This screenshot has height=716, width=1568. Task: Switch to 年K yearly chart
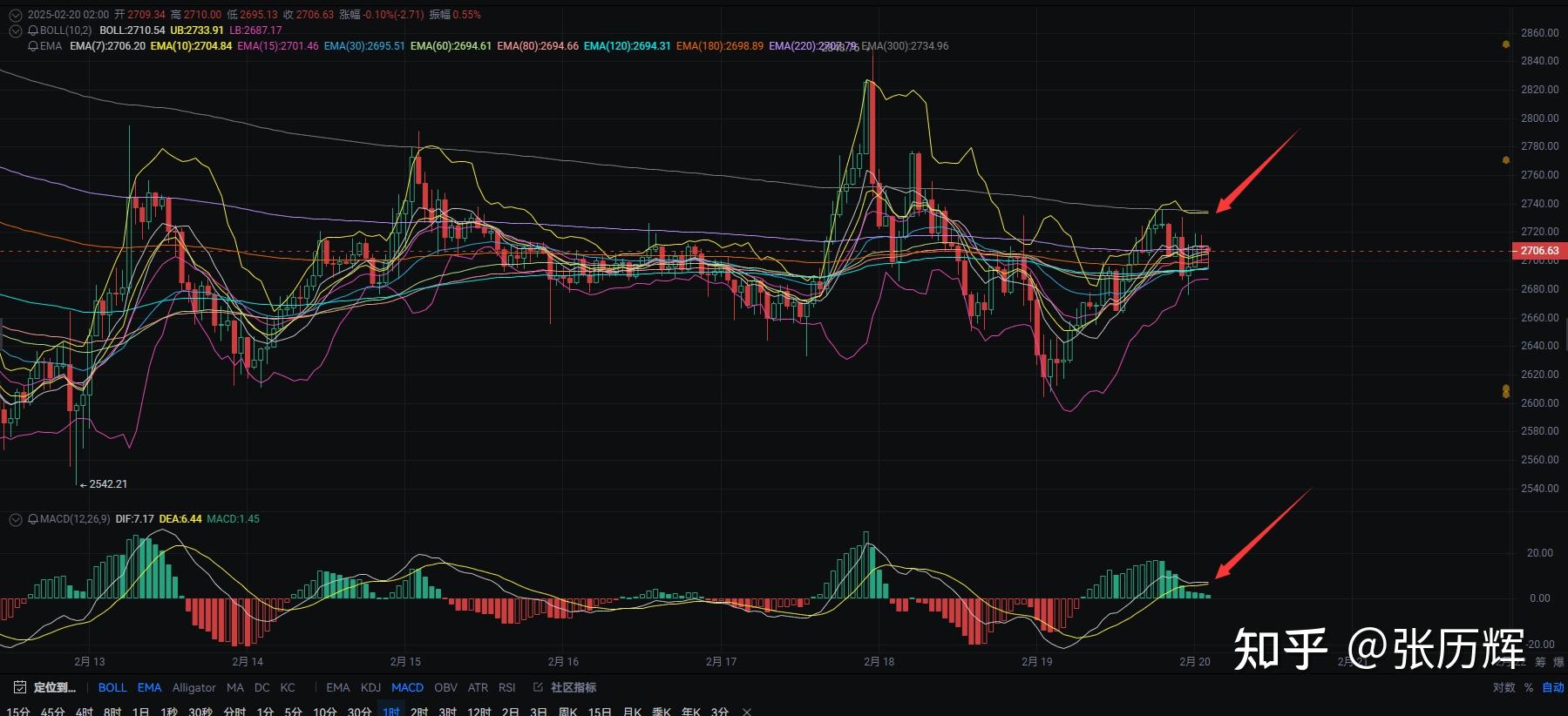click(x=691, y=711)
